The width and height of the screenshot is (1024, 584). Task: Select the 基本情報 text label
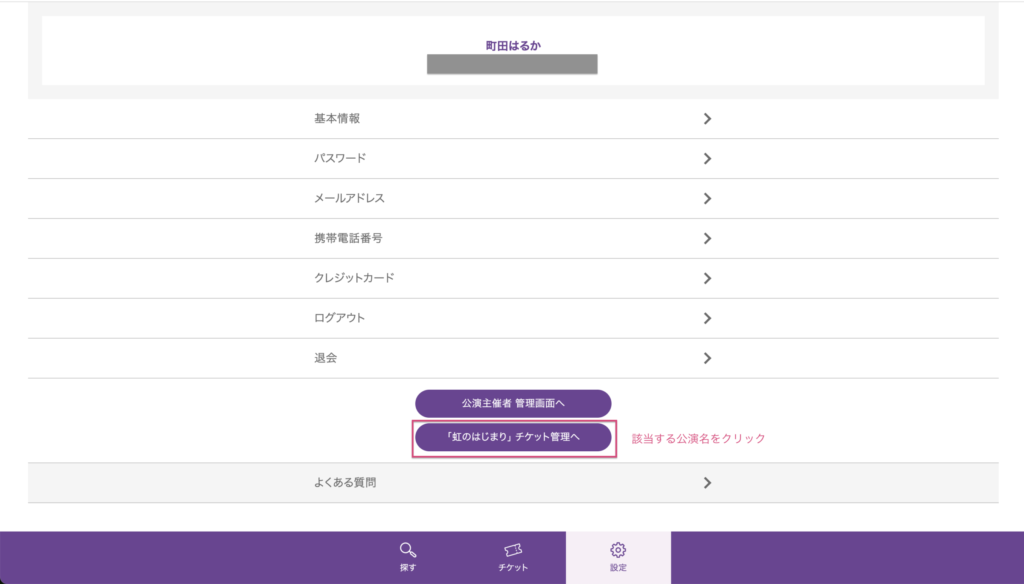click(337, 119)
